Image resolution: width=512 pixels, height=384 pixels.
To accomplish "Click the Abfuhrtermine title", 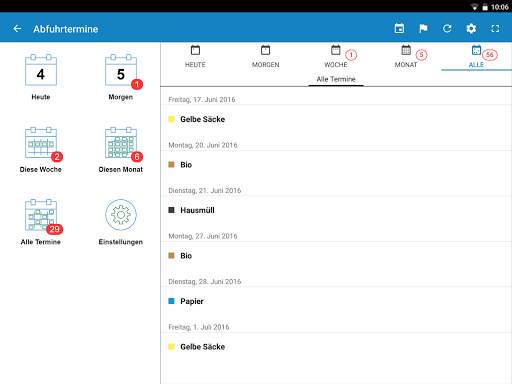I will (66, 29).
